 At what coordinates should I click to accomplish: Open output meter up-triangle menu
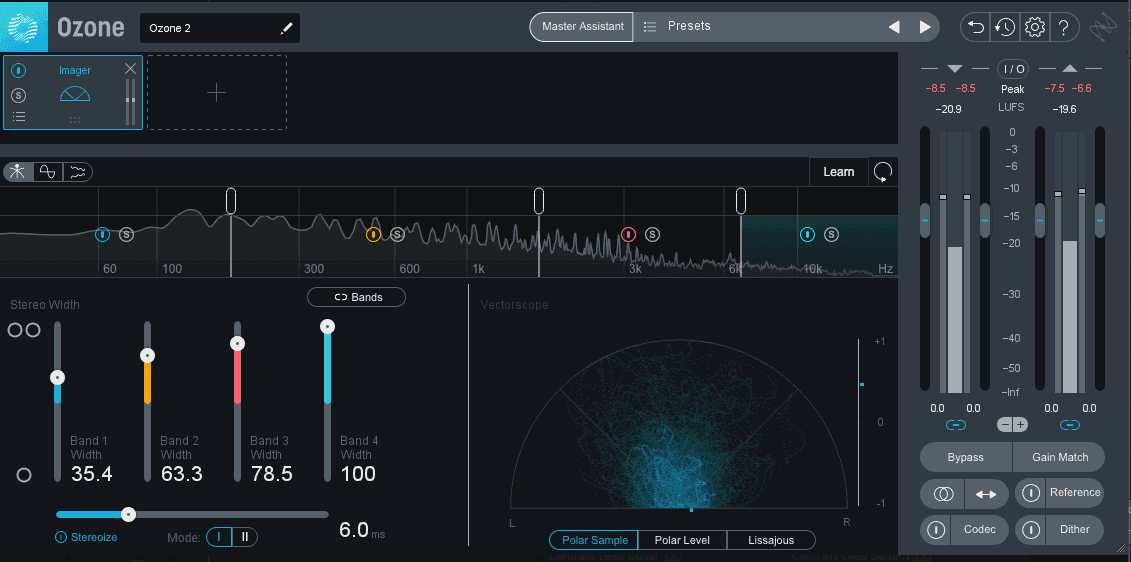(1070, 69)
